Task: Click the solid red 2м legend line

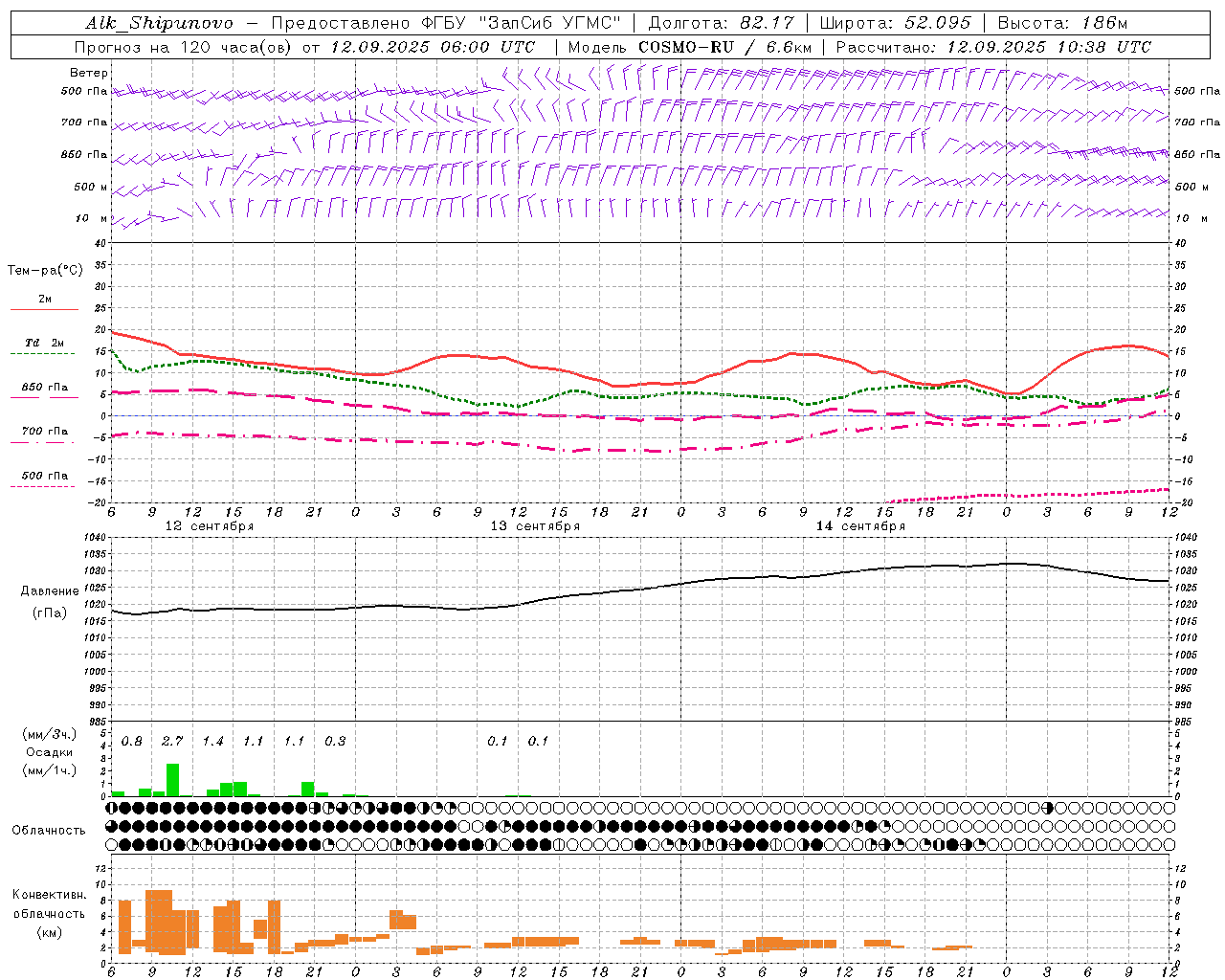Action: click(x=44, y=309)
